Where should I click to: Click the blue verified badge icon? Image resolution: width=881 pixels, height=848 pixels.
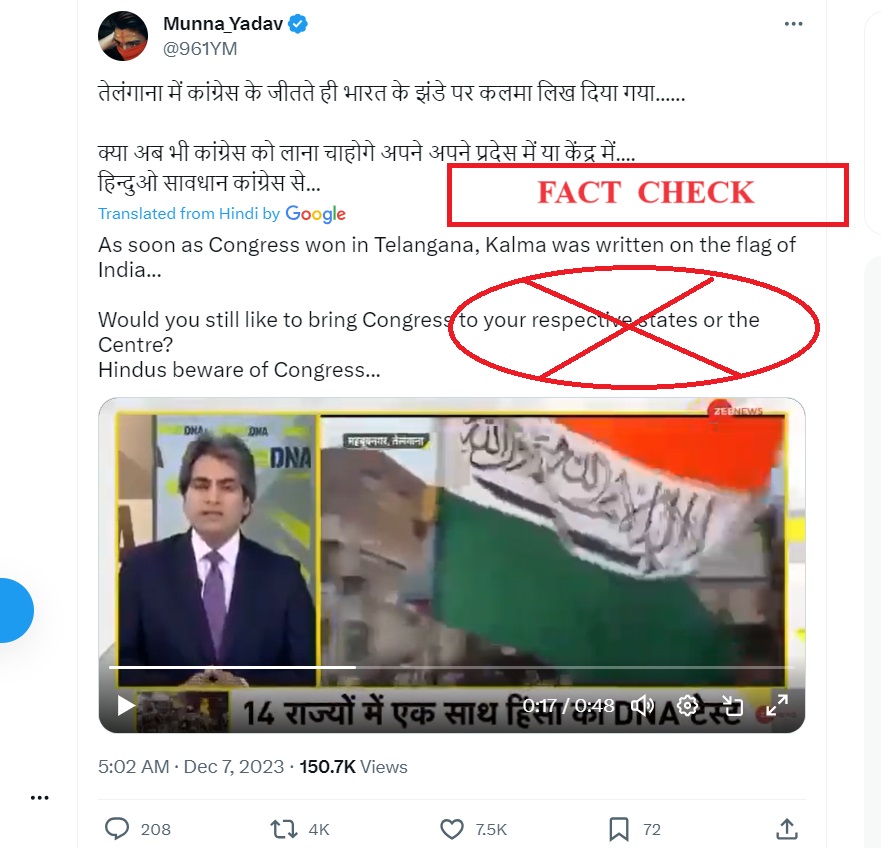pyautogui.click(x=298, y=24)
